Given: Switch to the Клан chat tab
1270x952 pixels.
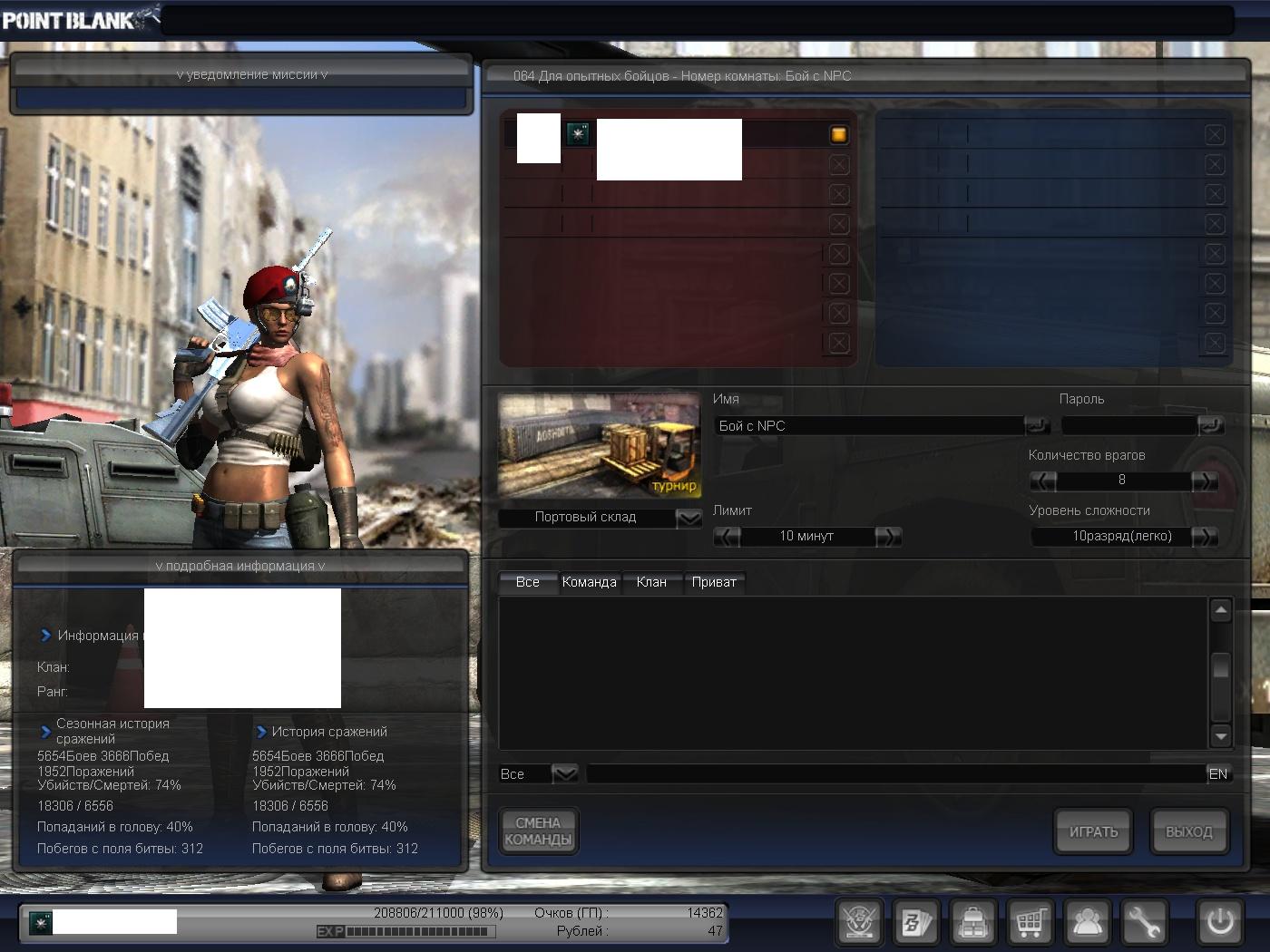Looking at the screenshot, I should point(651,582).
